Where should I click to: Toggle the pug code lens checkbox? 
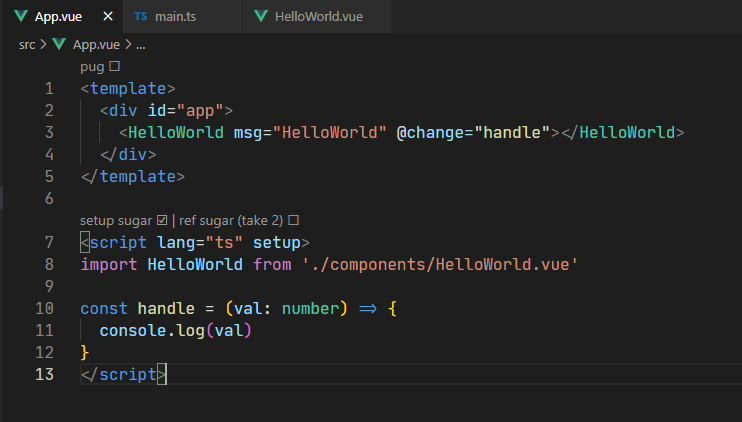[114, 66]
